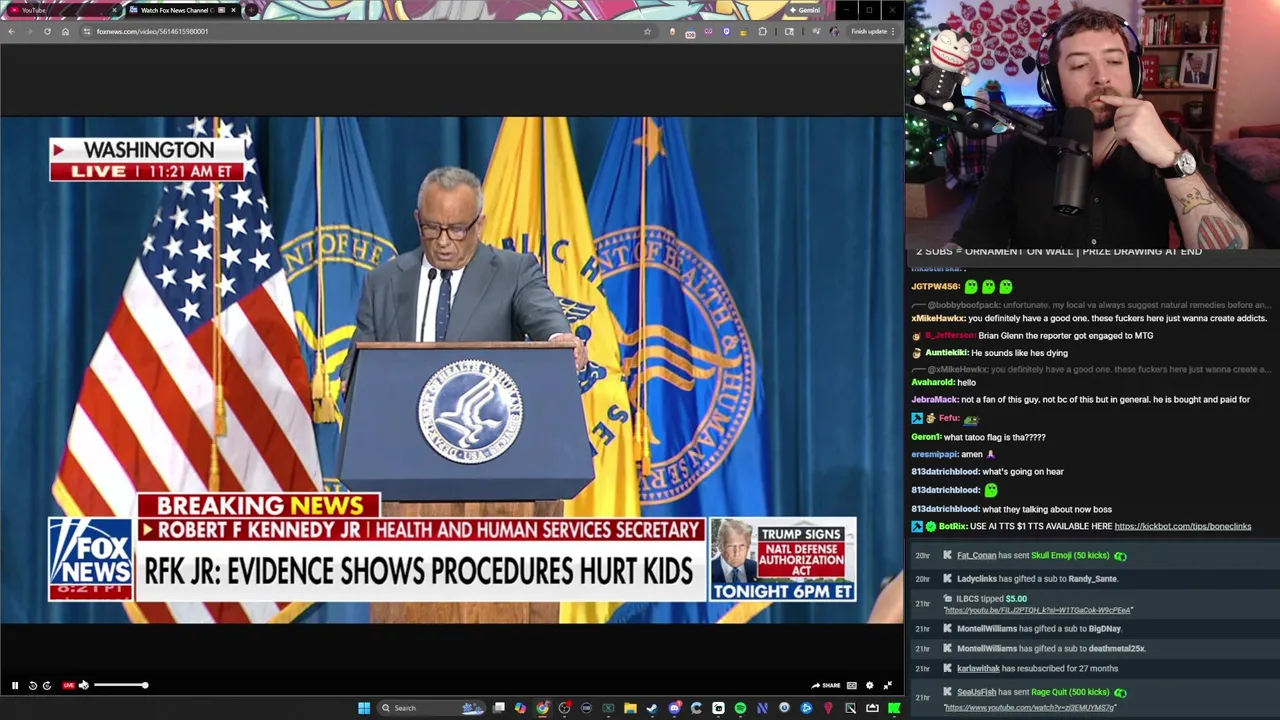Pause the Fox News video

click(15, 685)
